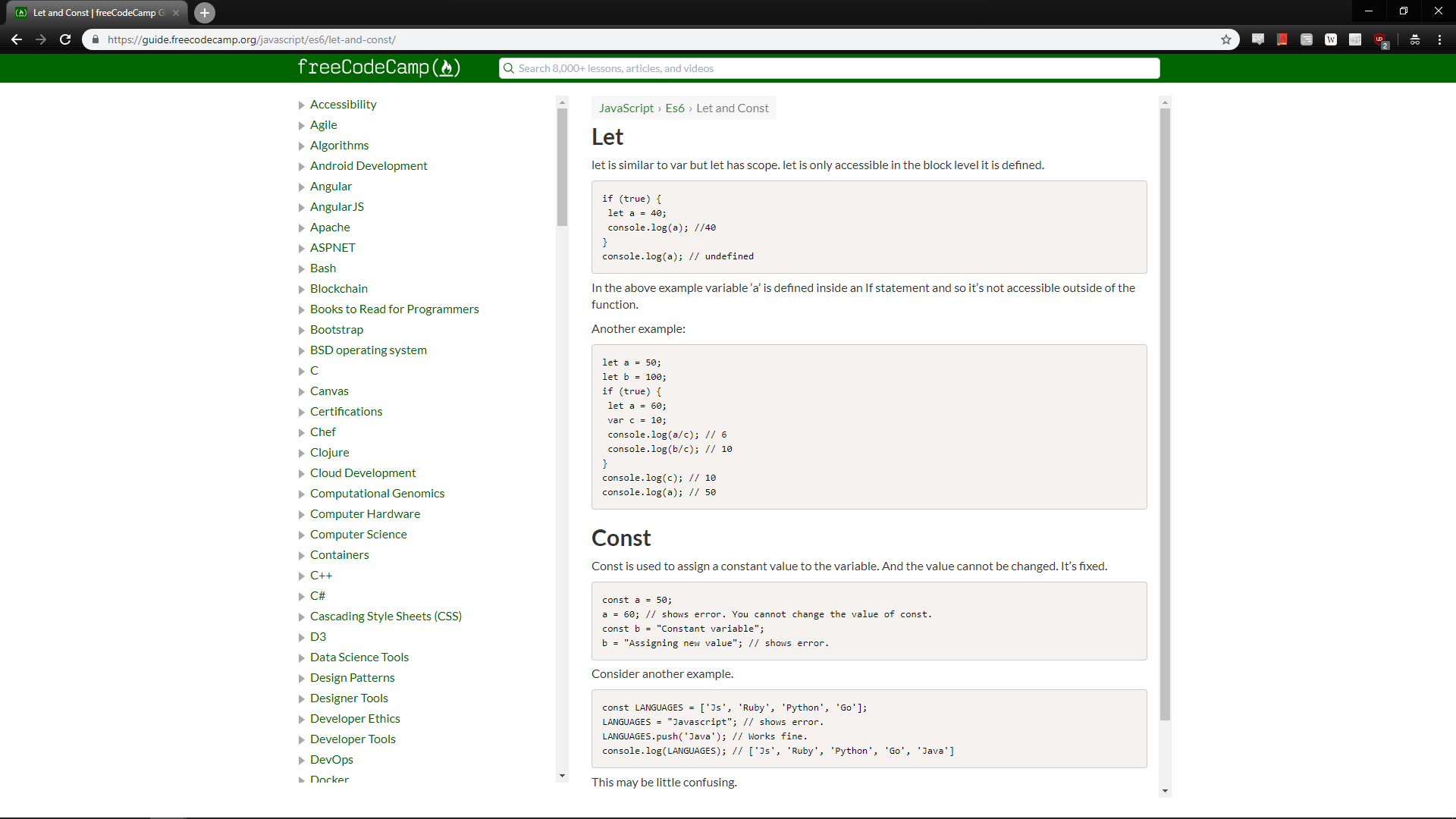Reload the current page
1456x819 pixels.
coord(65,39)
